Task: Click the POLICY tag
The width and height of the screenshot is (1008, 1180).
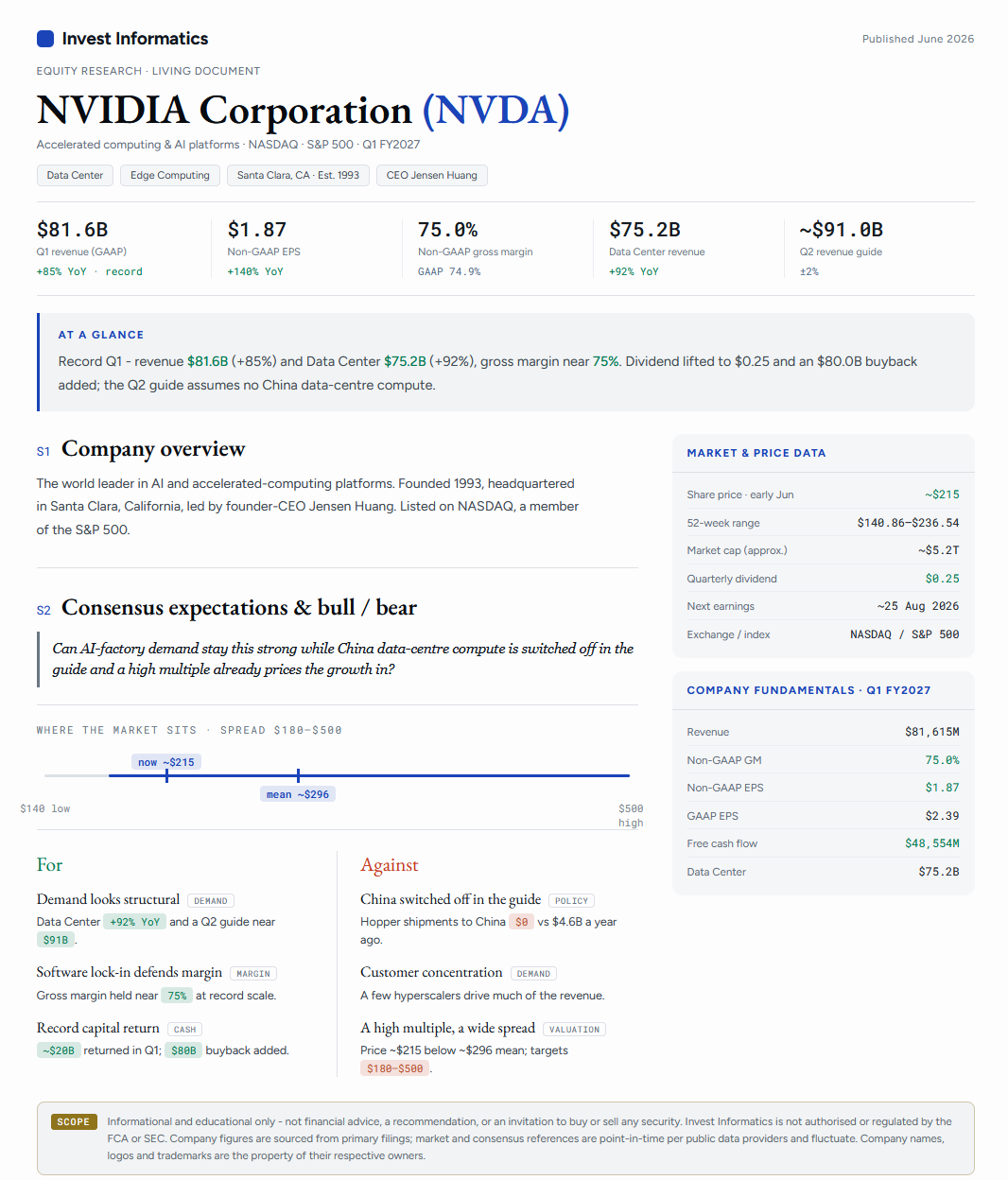Action: pyautogui.click(x=571, y=901)
